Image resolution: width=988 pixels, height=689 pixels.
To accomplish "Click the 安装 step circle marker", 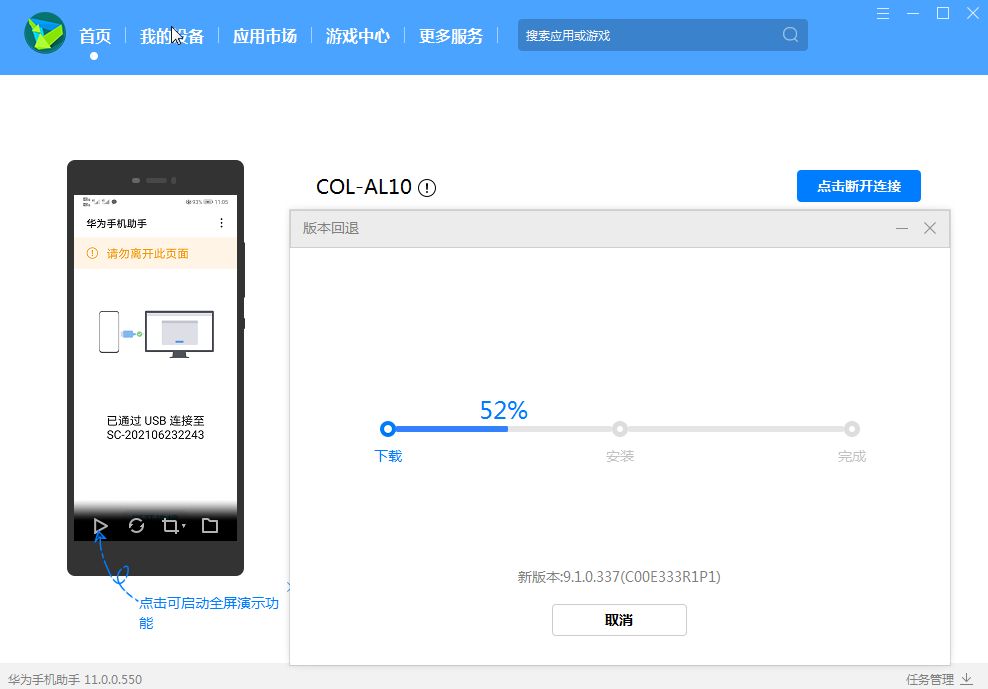I will (620, 429).
